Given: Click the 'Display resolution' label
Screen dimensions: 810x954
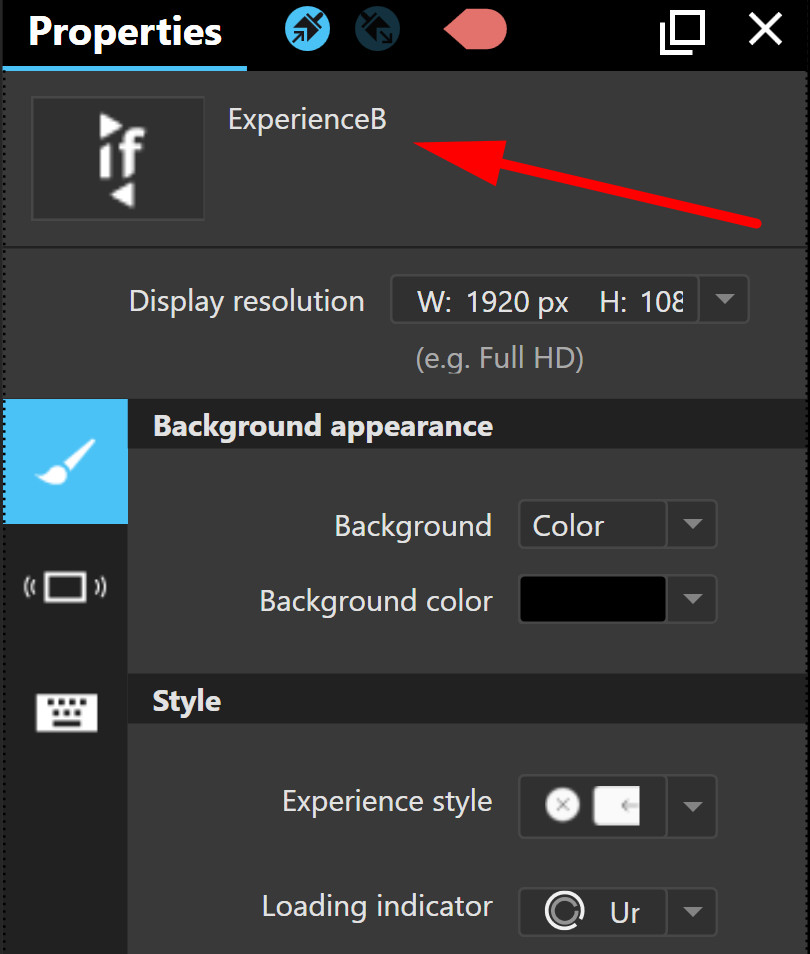Looking at the screenshot, I should click(x=246, y=302).
